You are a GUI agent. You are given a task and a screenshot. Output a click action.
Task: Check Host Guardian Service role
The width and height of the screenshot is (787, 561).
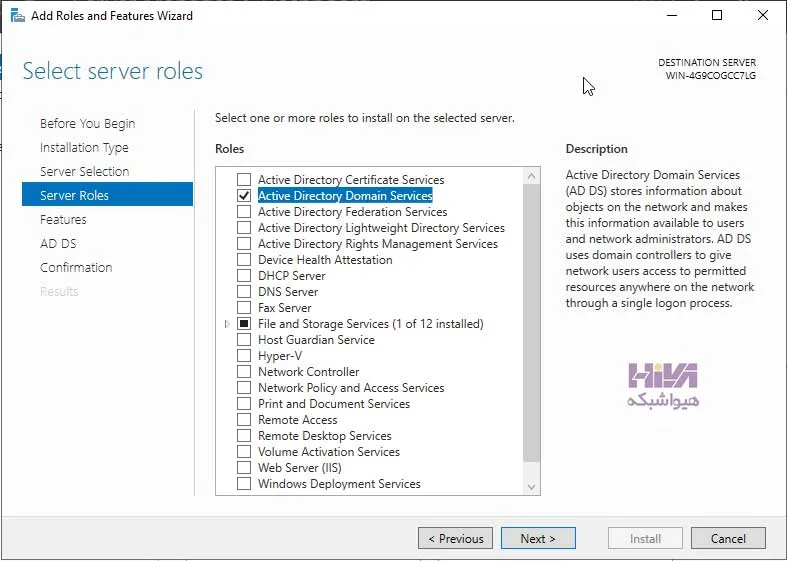pyautogui.click(x=244, y=340)
